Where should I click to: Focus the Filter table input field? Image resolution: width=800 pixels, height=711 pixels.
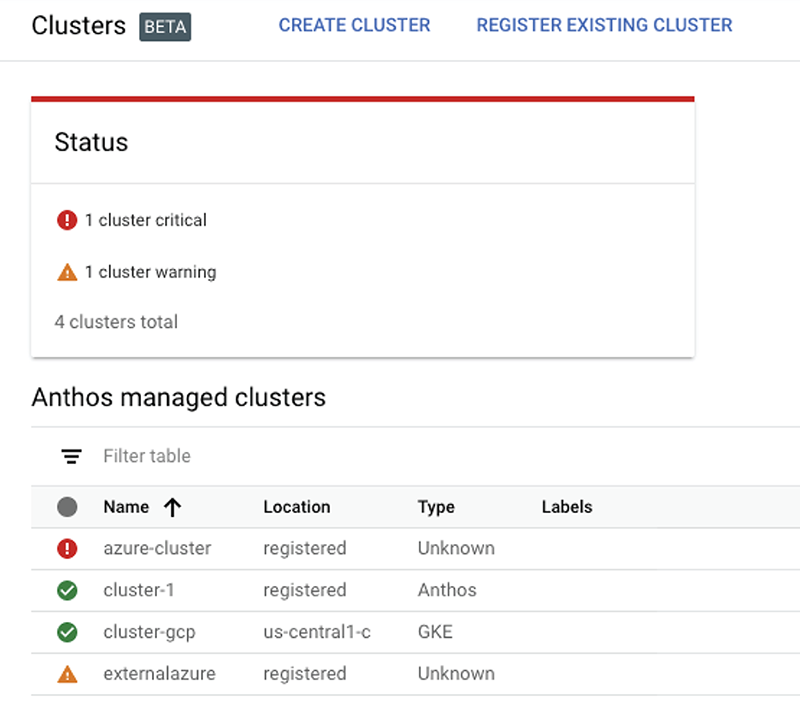point(147,456)
